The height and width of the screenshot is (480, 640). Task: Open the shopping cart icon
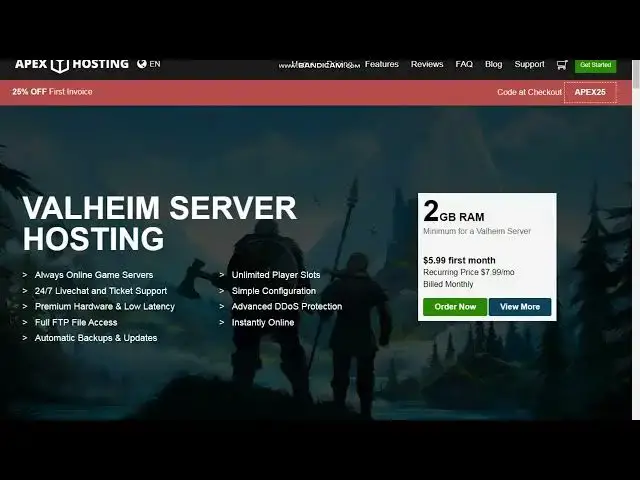pyautogui.click(x=562, y=64)
